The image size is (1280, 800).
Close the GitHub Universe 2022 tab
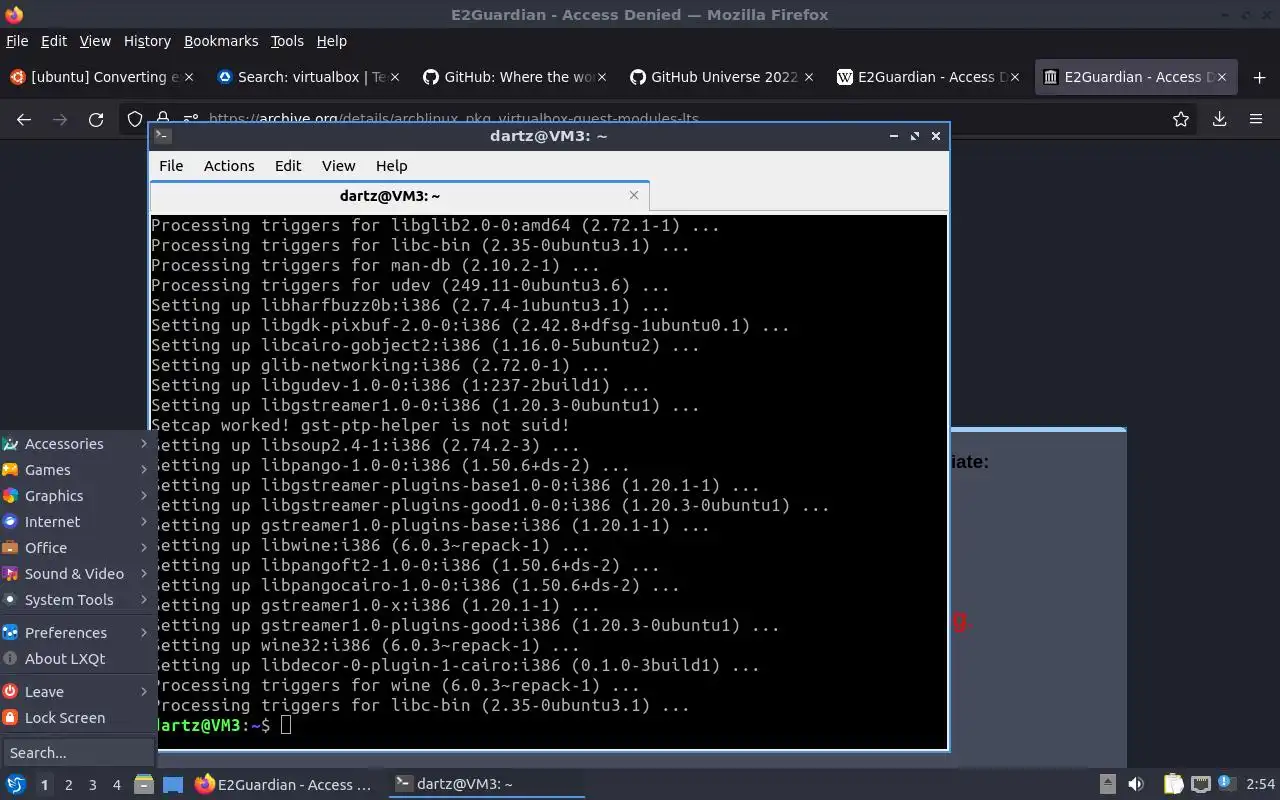(x=809, y=77)
